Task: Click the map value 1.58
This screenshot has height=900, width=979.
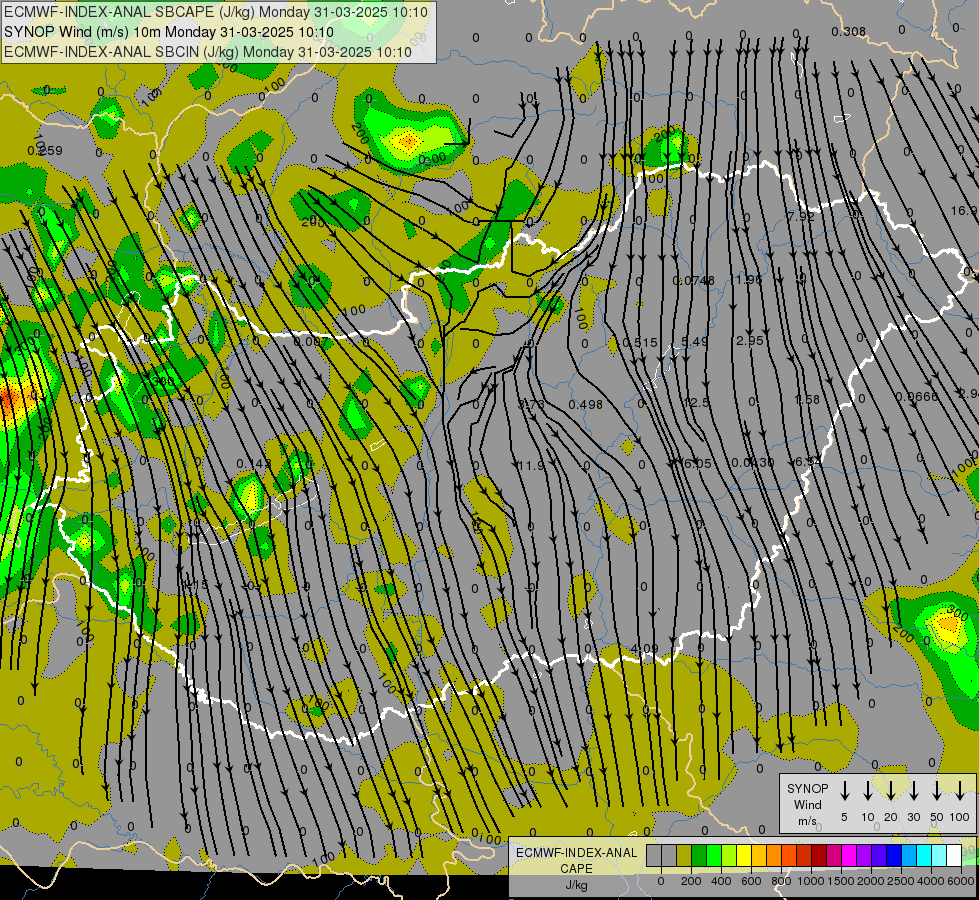Action: pyautogui.click(x=807, y=399)
